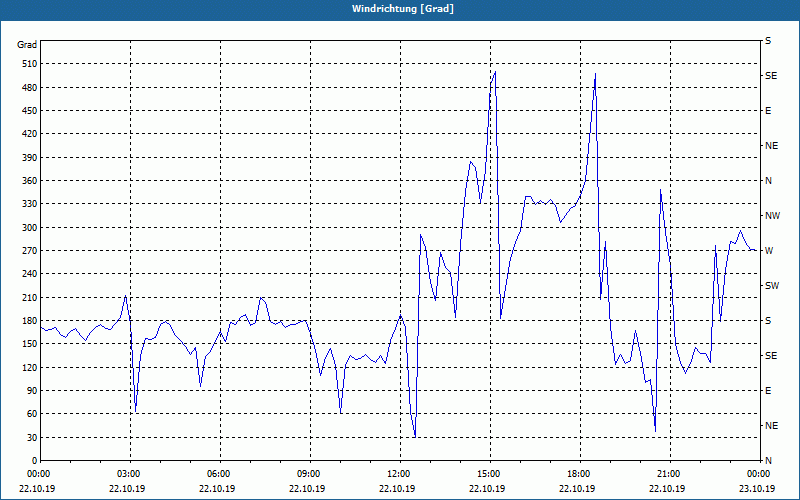Screen dimensions: 800x500
Task: Click the "N" compass label level with 0
Action: point(768,461)
